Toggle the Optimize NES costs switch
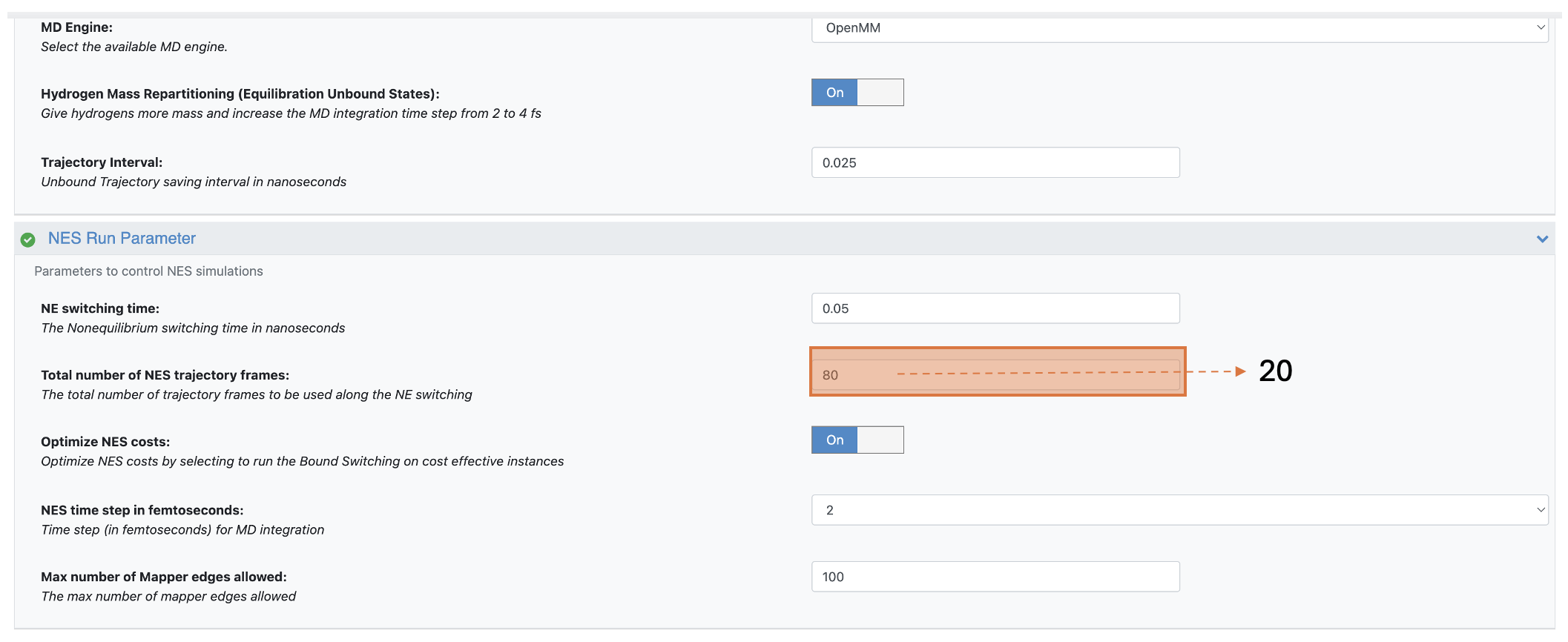1568x642 pixels. [x=857, y=440]
